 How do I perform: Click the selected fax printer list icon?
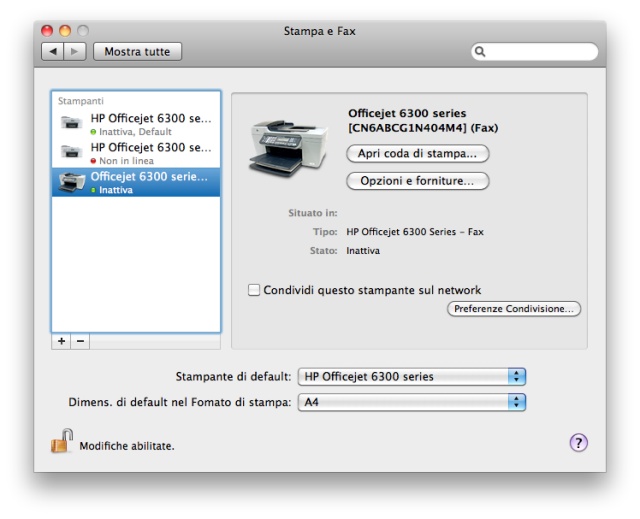click(71, 182)
